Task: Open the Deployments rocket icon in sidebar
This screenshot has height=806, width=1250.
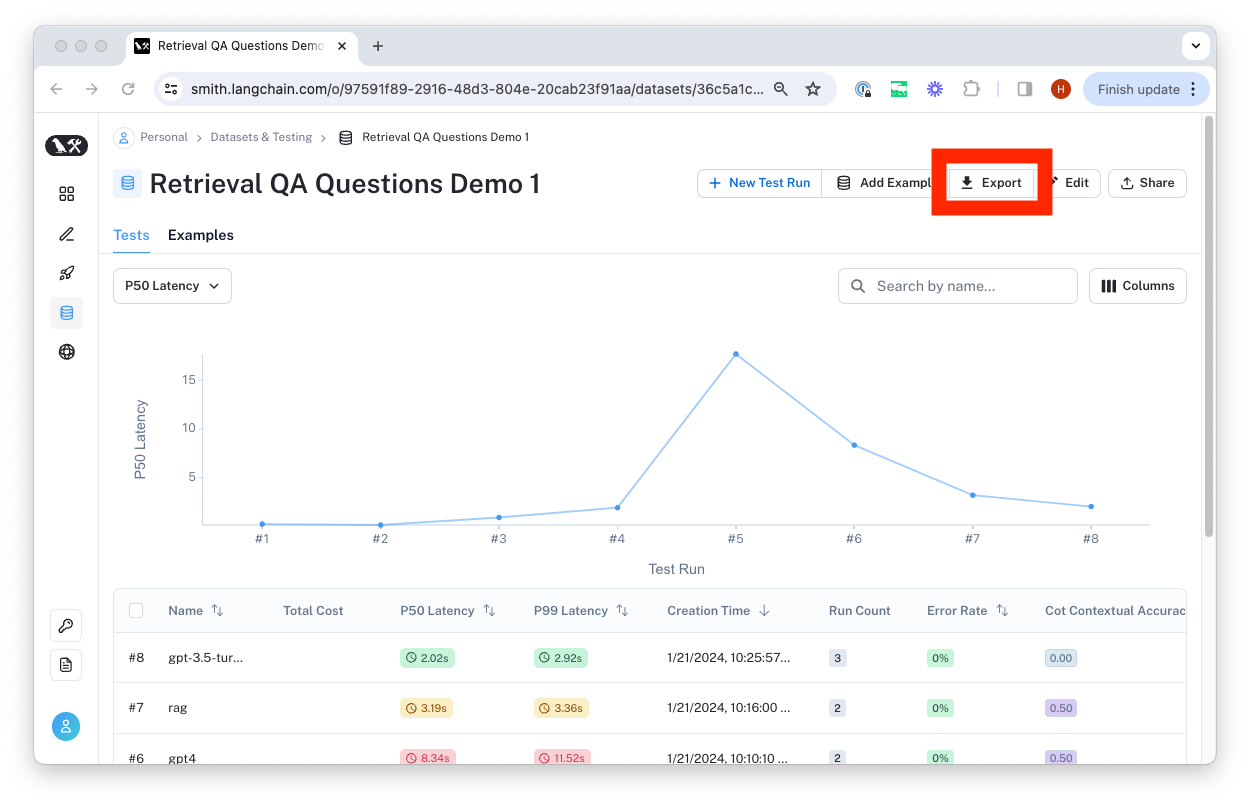Action: click(x=66, y=272)
